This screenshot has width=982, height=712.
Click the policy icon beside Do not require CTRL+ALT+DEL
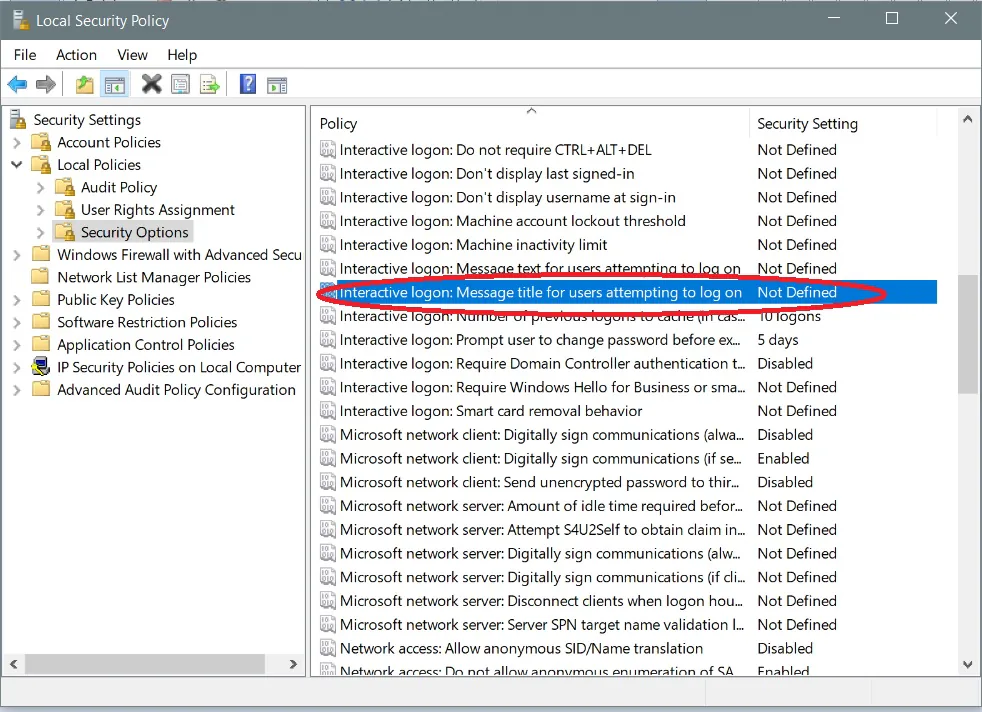328,150
